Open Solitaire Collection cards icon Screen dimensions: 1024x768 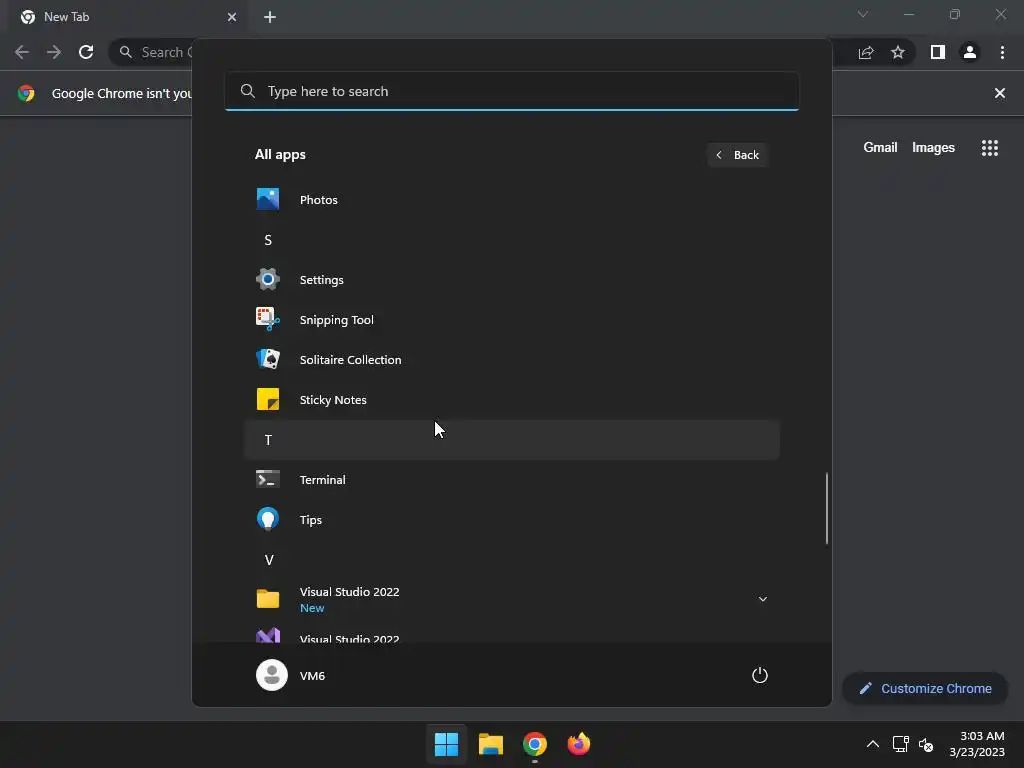pyautogui.click(x=268, y=359)
